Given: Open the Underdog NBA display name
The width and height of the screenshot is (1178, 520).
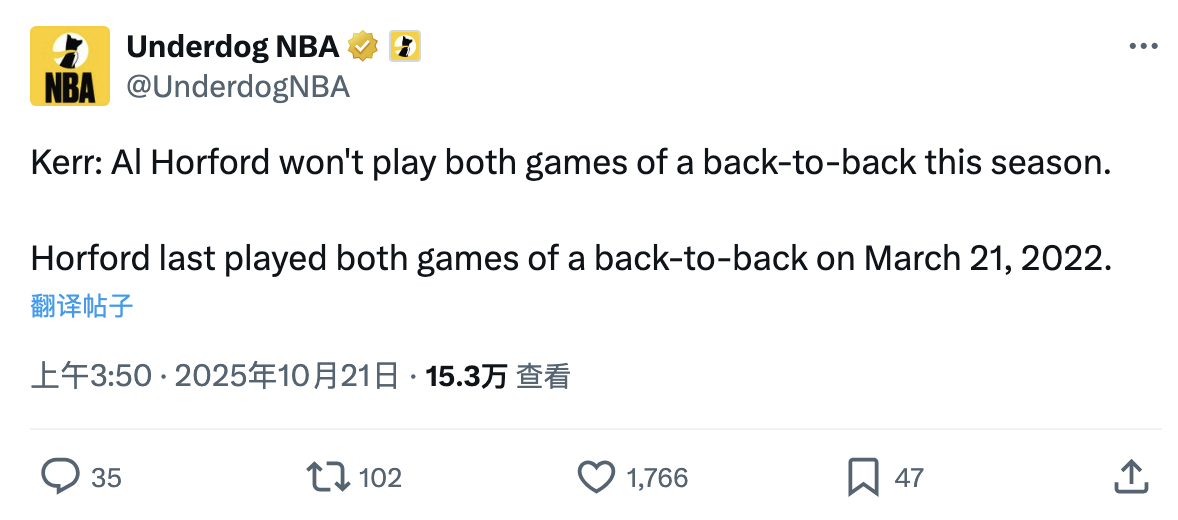Looking at the screenshot, I should pos(231,46).
